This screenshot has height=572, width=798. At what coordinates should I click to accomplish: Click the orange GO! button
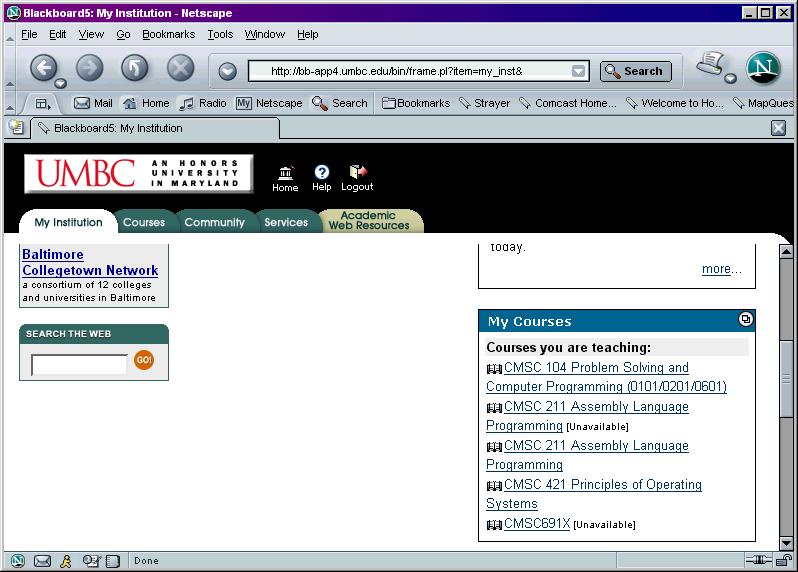pyautogui.click(x=144, y=360)
